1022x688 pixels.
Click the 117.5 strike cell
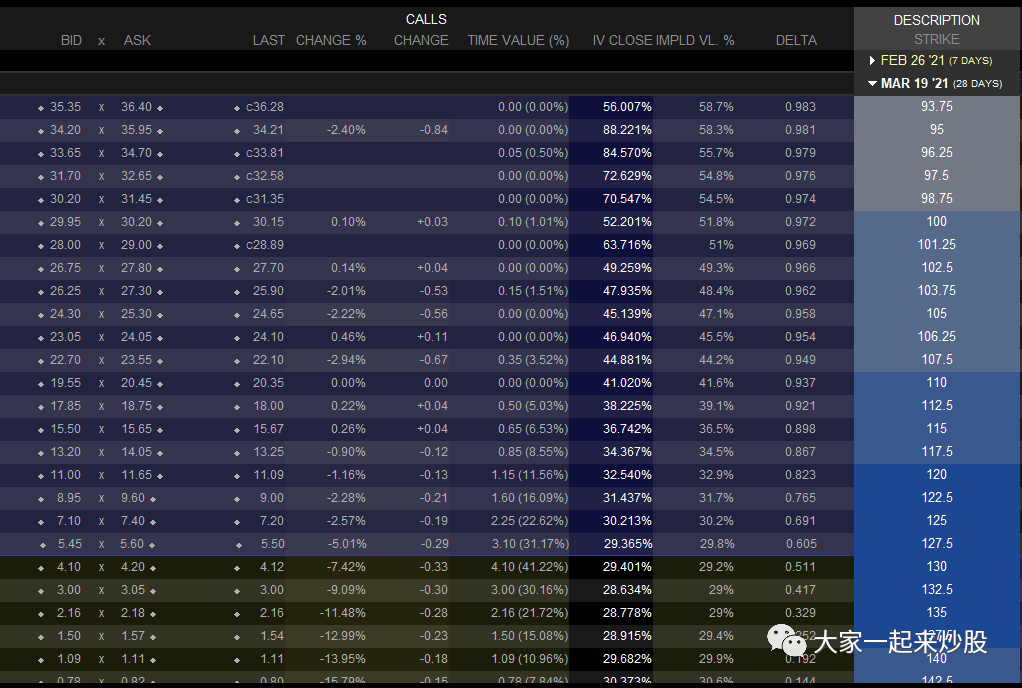click(x=937, y=452)
